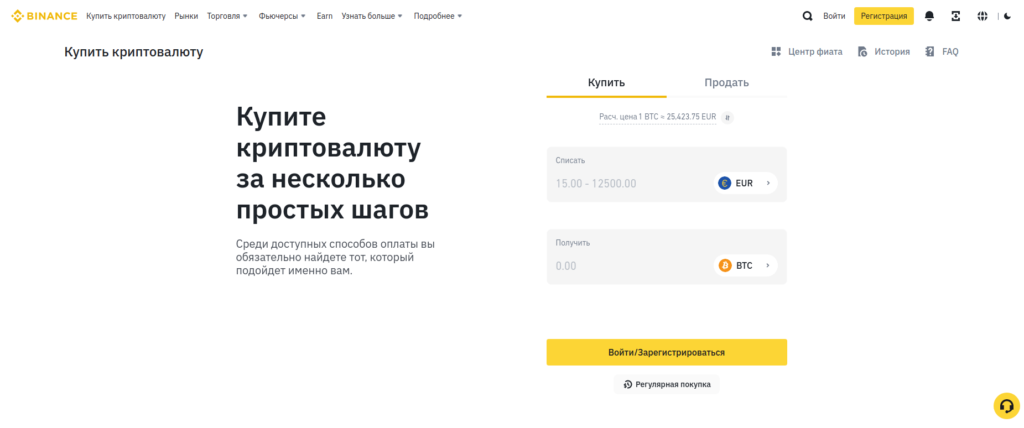
Task: Toggle dark mode with the moon icon
Action: click(x=1007, y=16)
